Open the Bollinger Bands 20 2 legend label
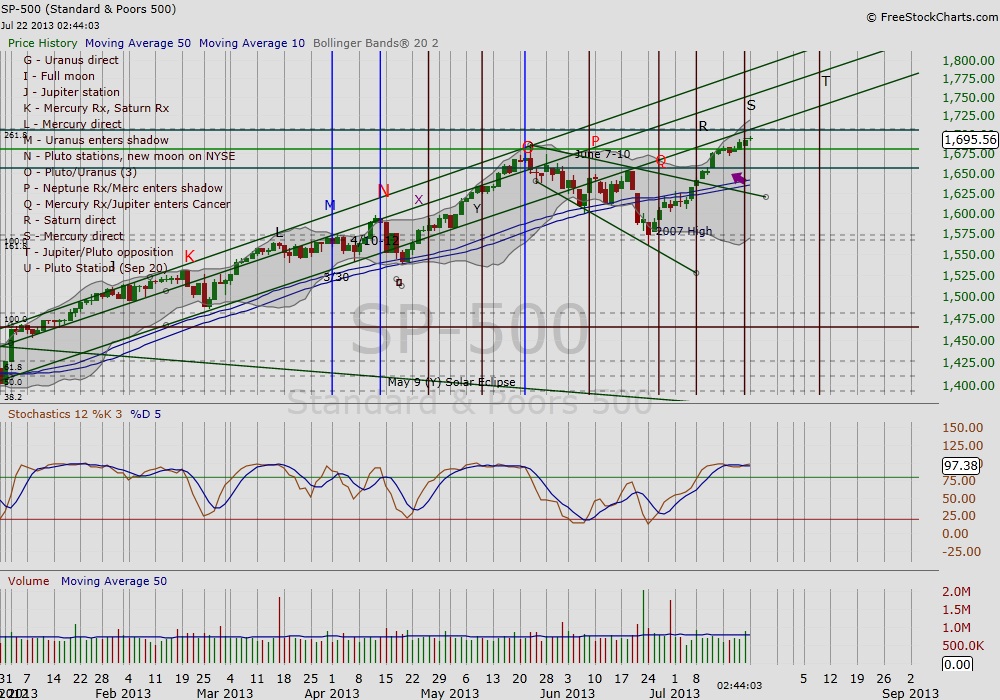The height and width of the screenshot is (700, 1000). (x=376, y=43)
